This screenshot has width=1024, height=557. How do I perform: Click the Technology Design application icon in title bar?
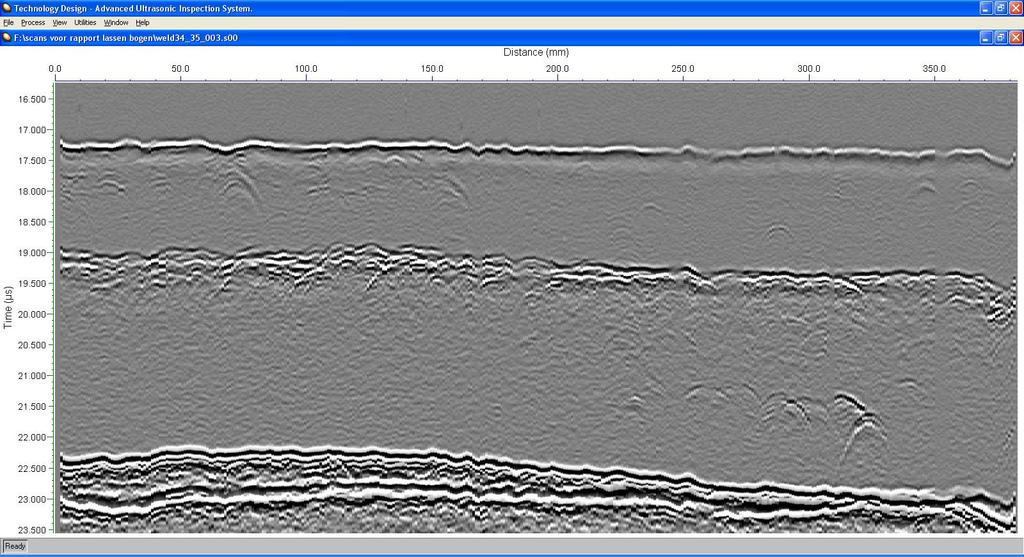click(7, 8)
